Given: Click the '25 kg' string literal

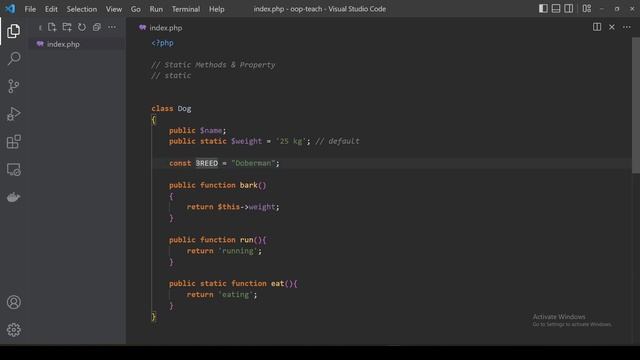Looking at the screenshot, I should coord(291,141).
